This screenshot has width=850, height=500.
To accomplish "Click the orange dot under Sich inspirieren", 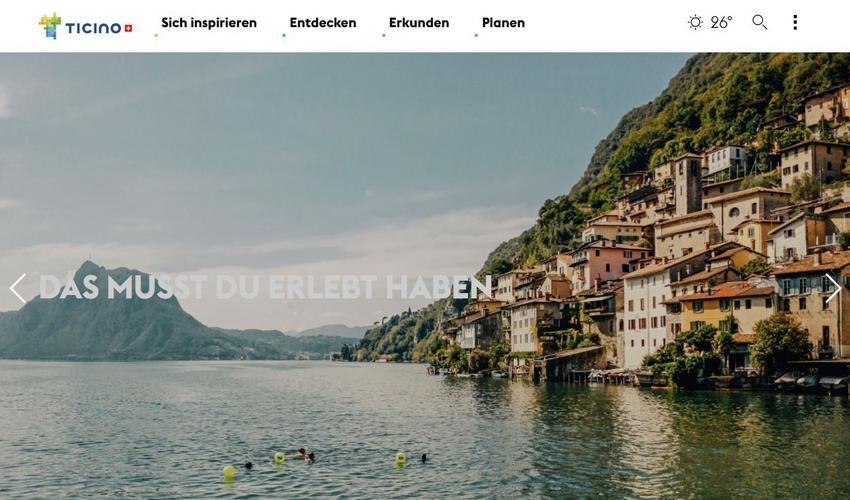I will coord(156,36).
